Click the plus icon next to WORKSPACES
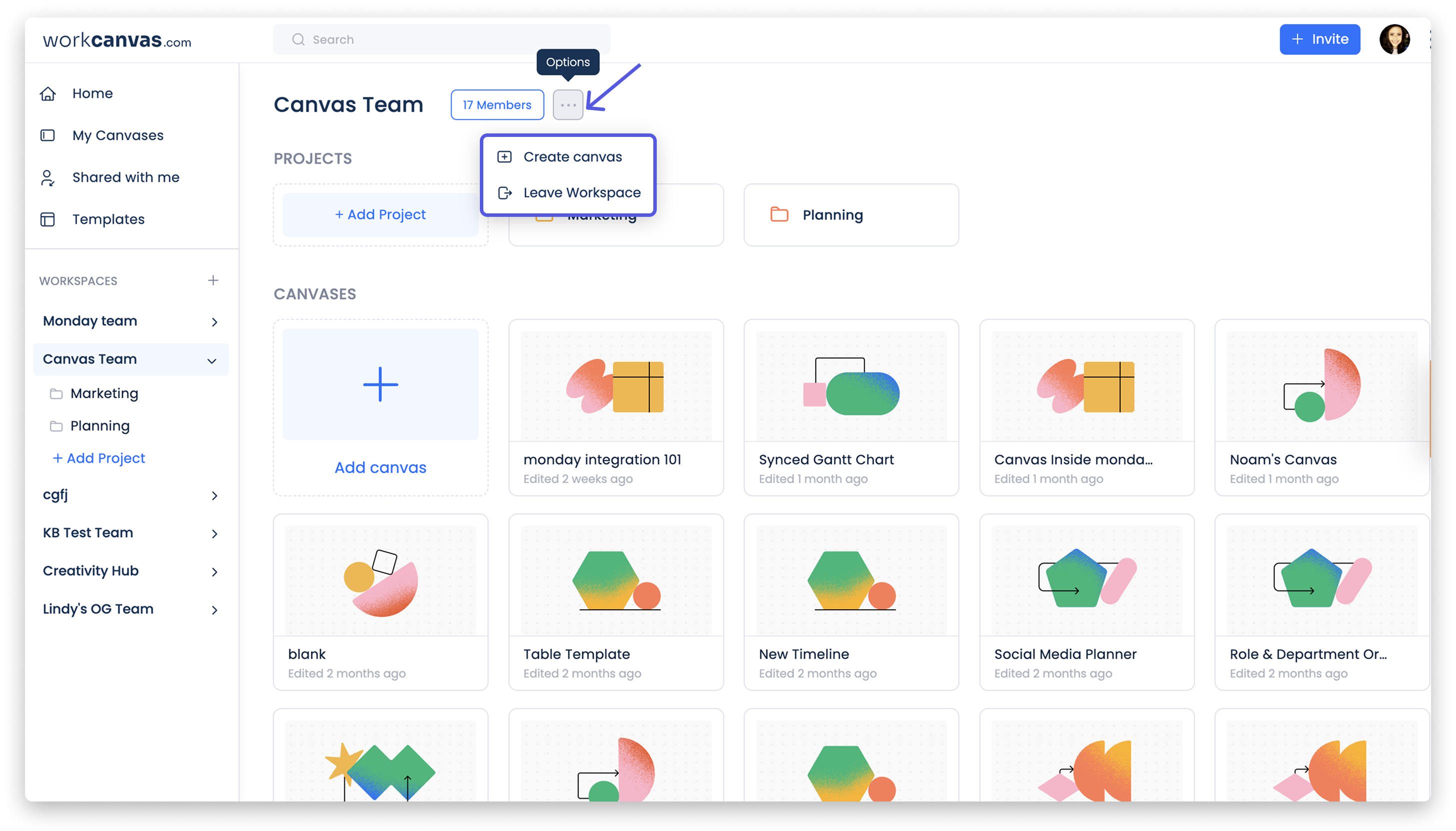 213,280
